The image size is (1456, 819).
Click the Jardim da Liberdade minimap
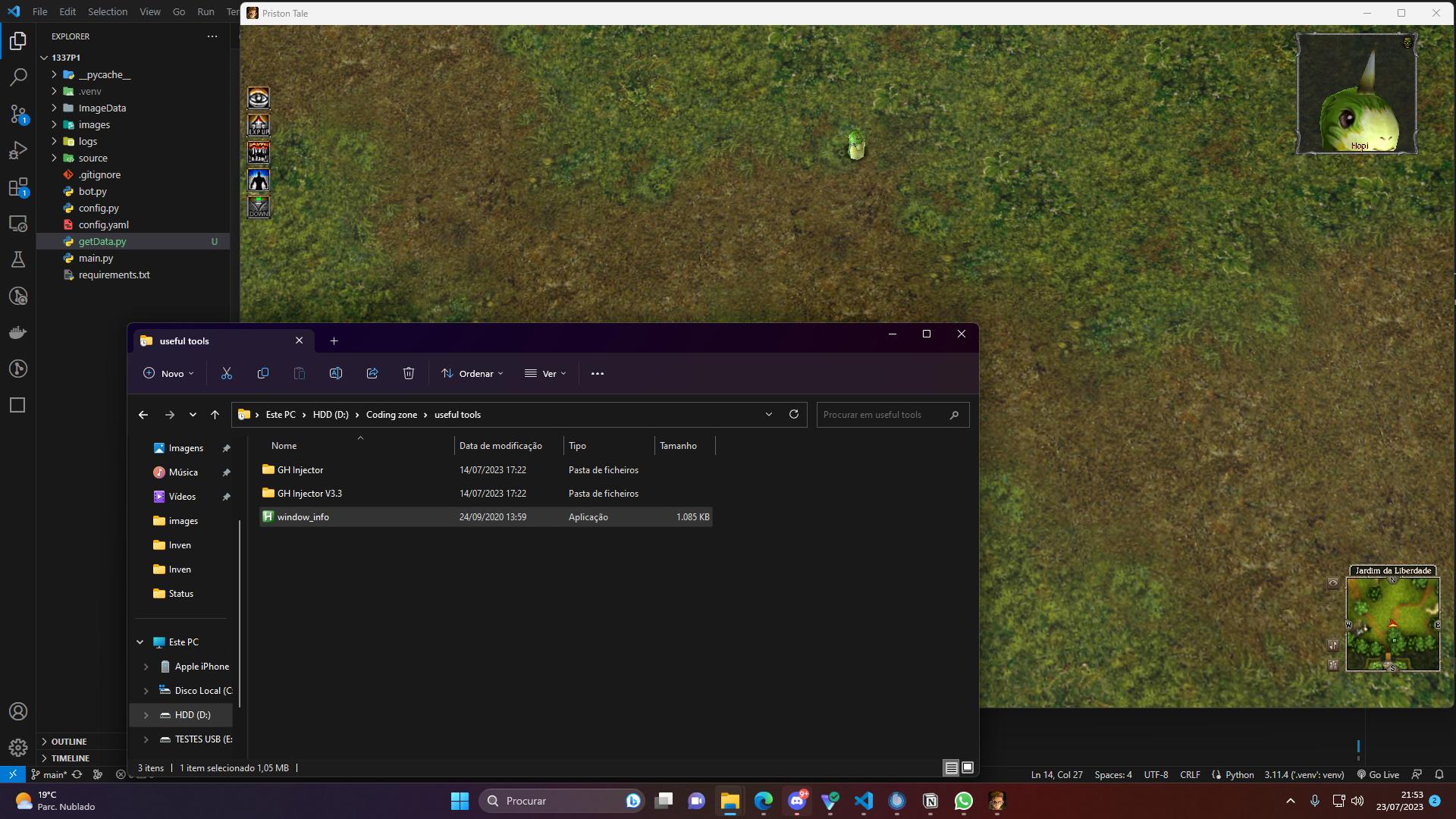coord(1392,624)
